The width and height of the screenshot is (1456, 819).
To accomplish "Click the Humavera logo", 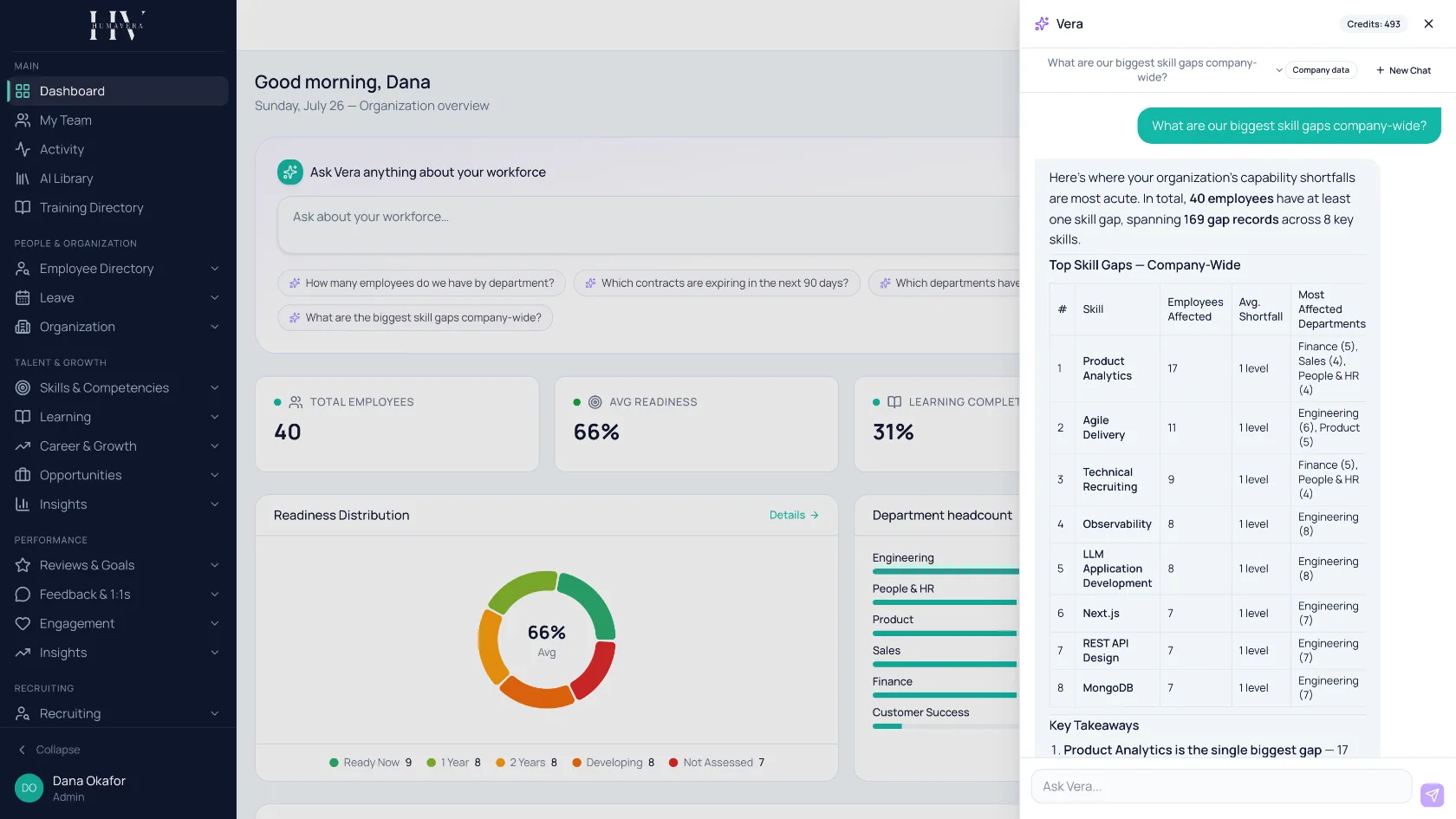I will (117, 26).
